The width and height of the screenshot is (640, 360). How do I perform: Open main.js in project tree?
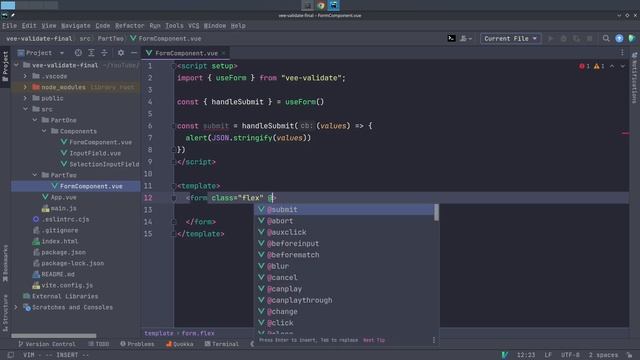tap(59, 208)
